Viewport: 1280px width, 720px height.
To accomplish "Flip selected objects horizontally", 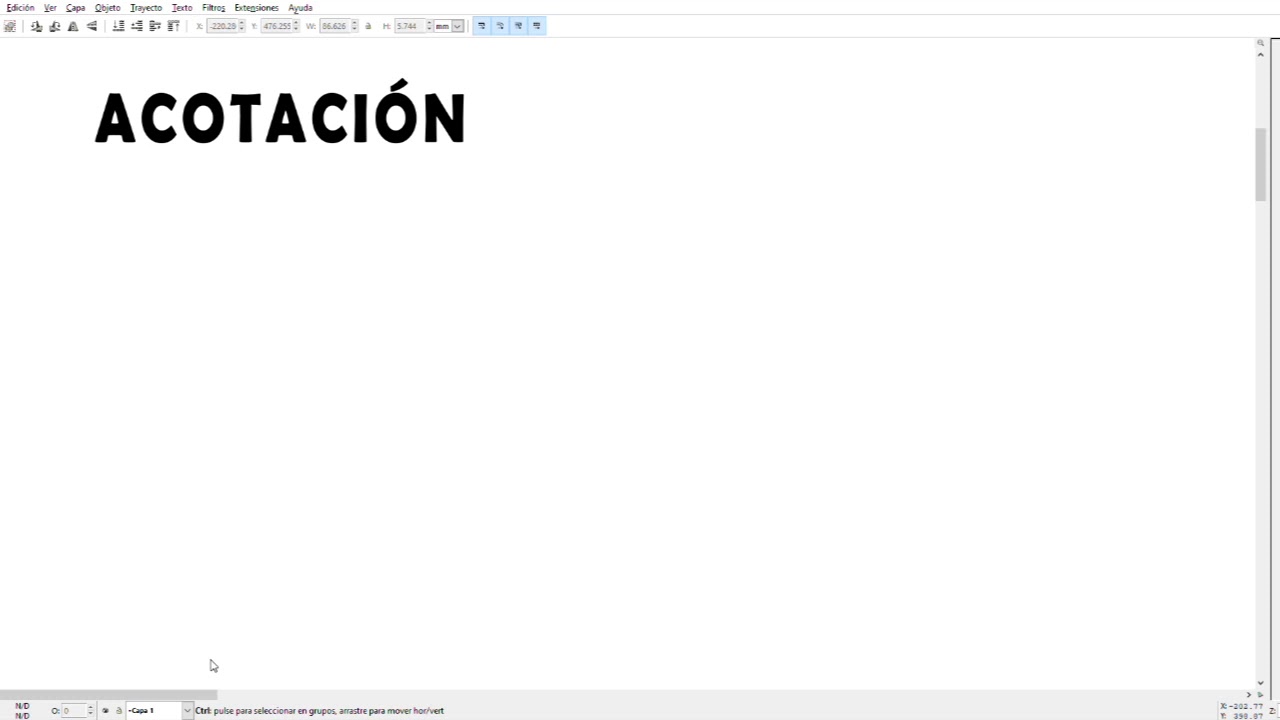I will click(x=73, y=26).
